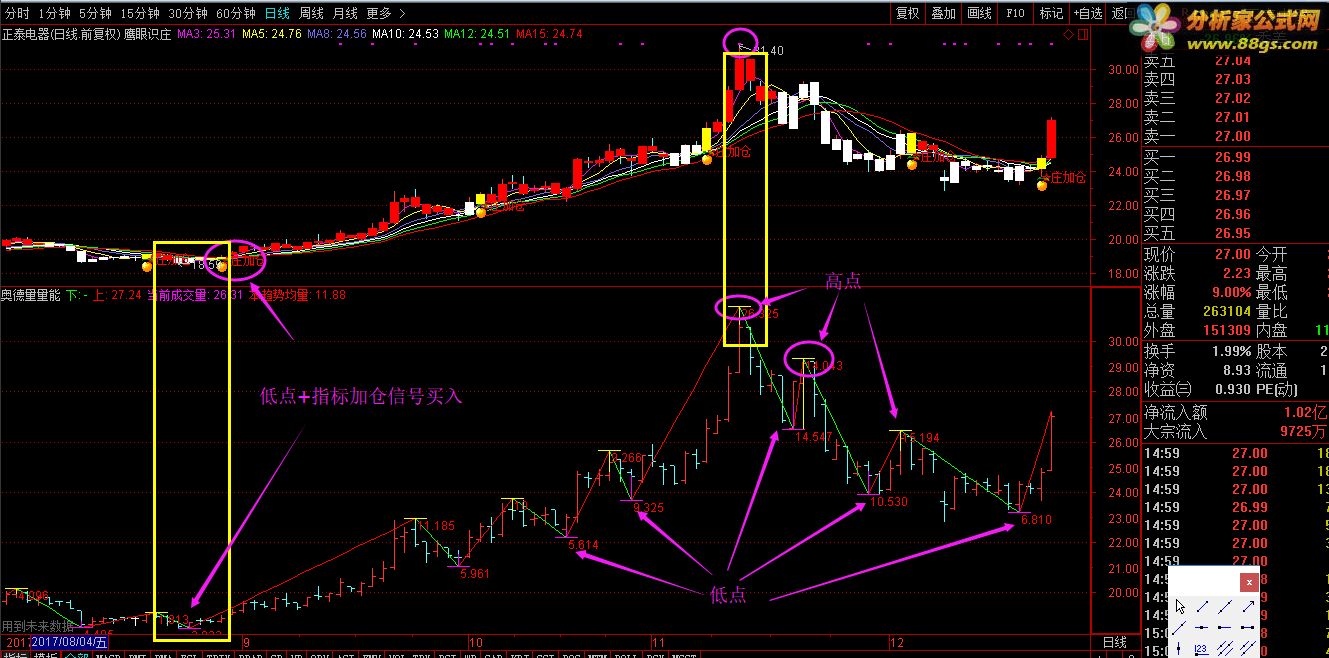Select the arrow pointer drawing tool
This screenshot has width=1329, height=658.
pyautogui.click(x=1180, y=607)
